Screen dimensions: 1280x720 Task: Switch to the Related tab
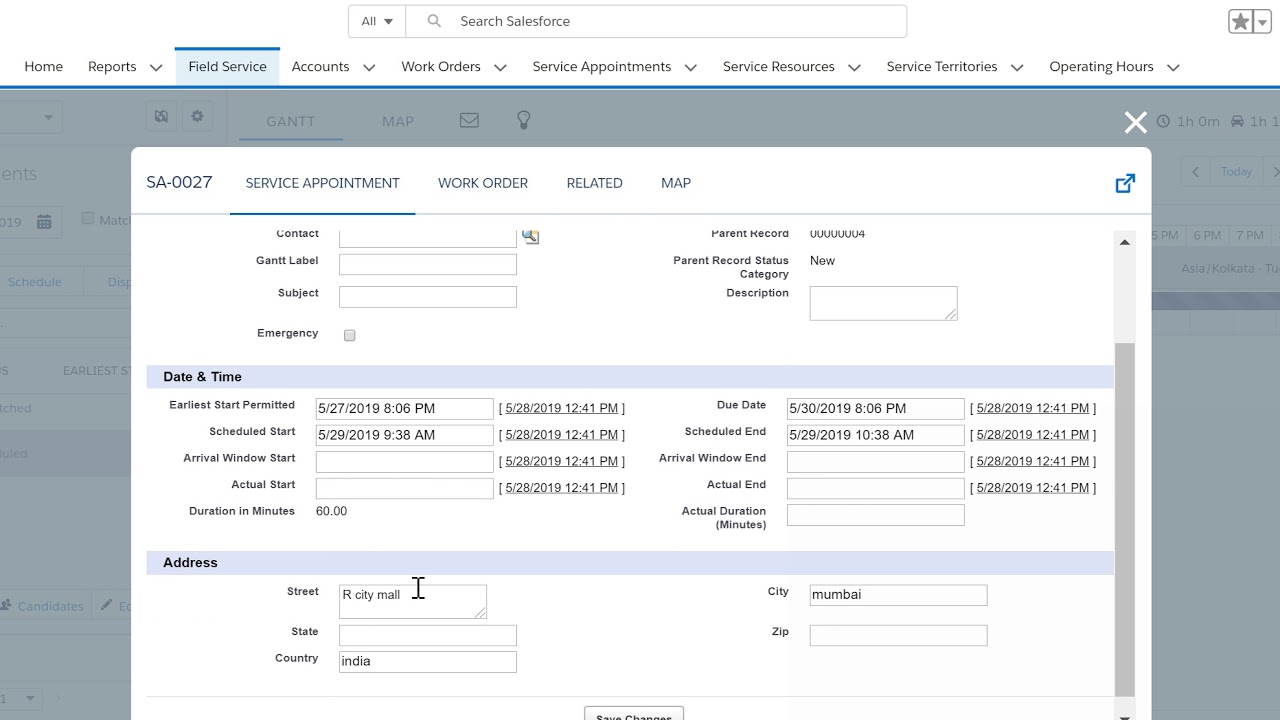[594, 183]
